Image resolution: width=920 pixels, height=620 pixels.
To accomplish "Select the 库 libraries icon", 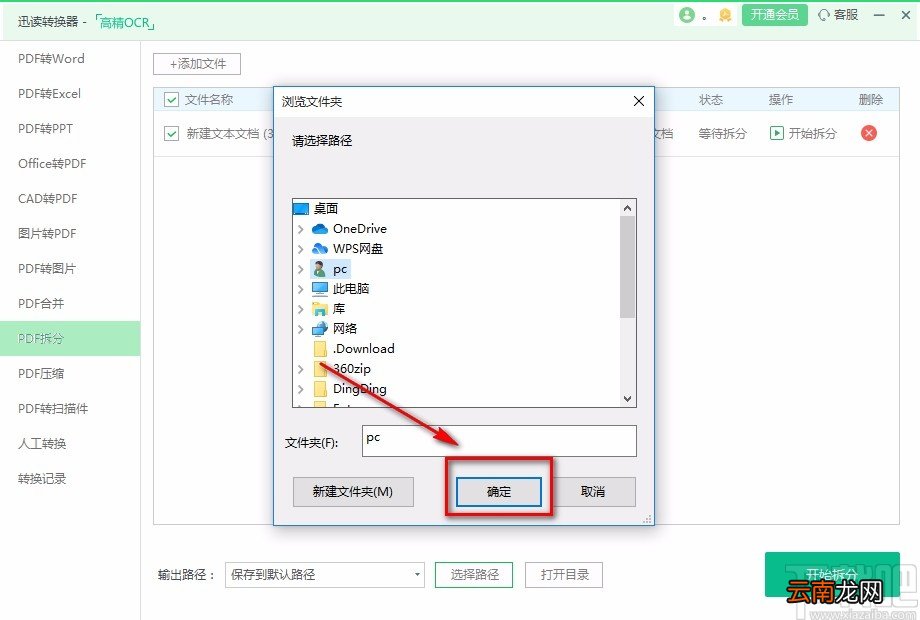I will [x=320, y=309].
